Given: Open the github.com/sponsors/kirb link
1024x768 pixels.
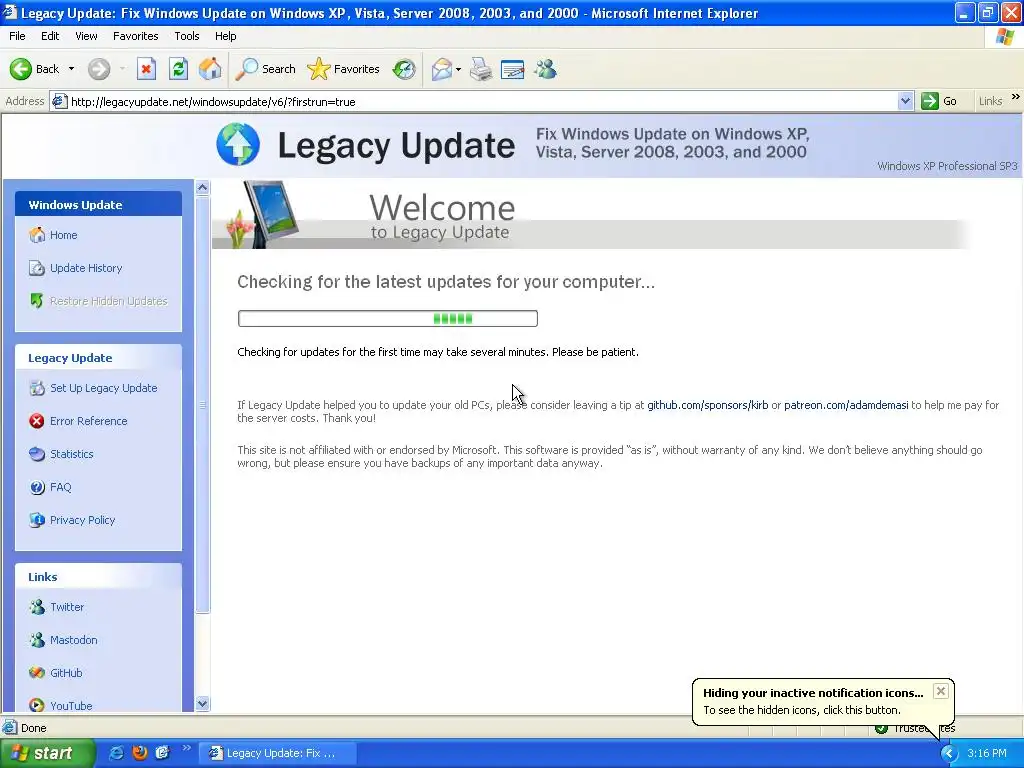Looking at the screenshot, I should click(707, 405).
